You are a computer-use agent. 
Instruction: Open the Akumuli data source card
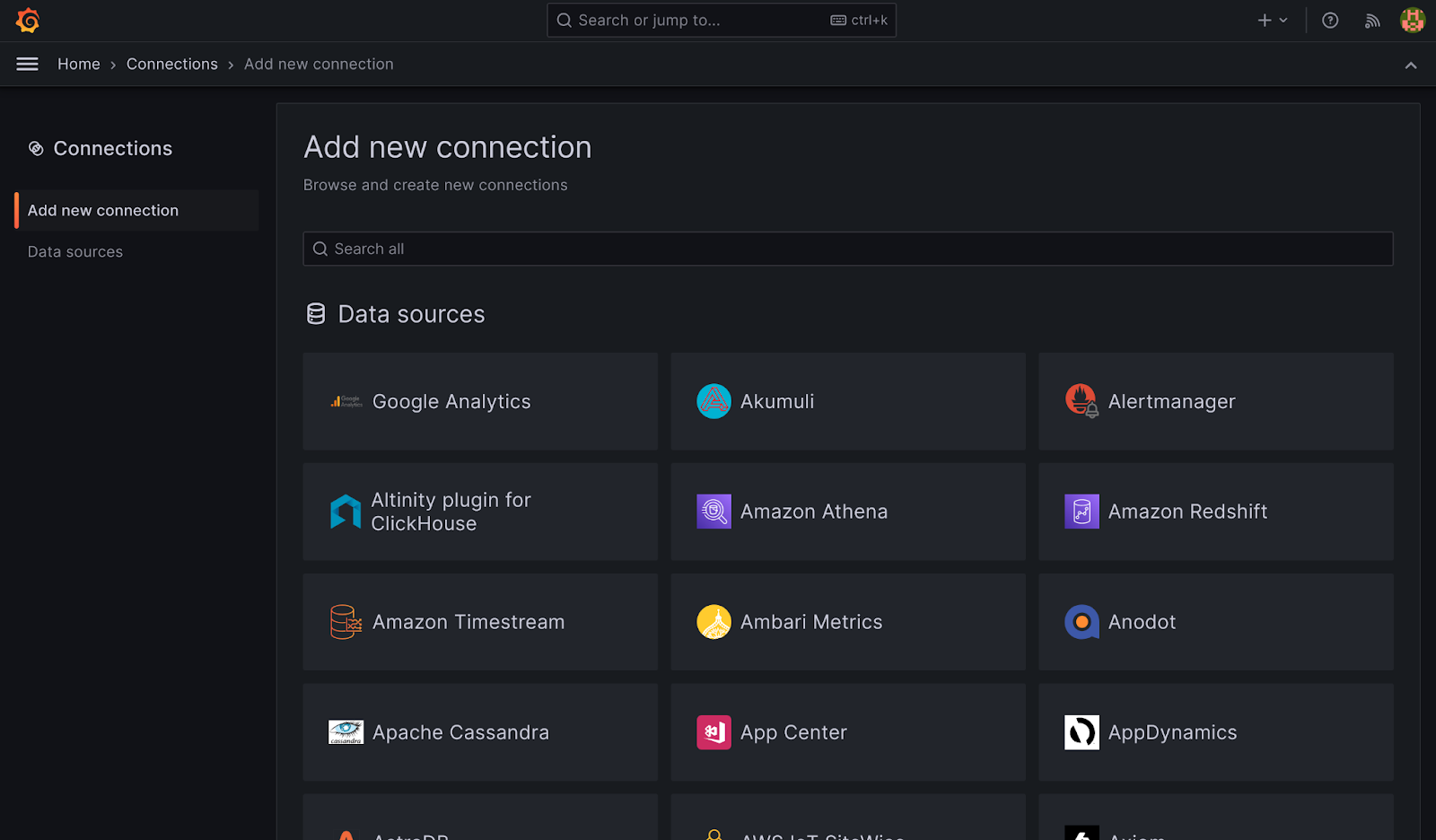click(x=848, y=401)
